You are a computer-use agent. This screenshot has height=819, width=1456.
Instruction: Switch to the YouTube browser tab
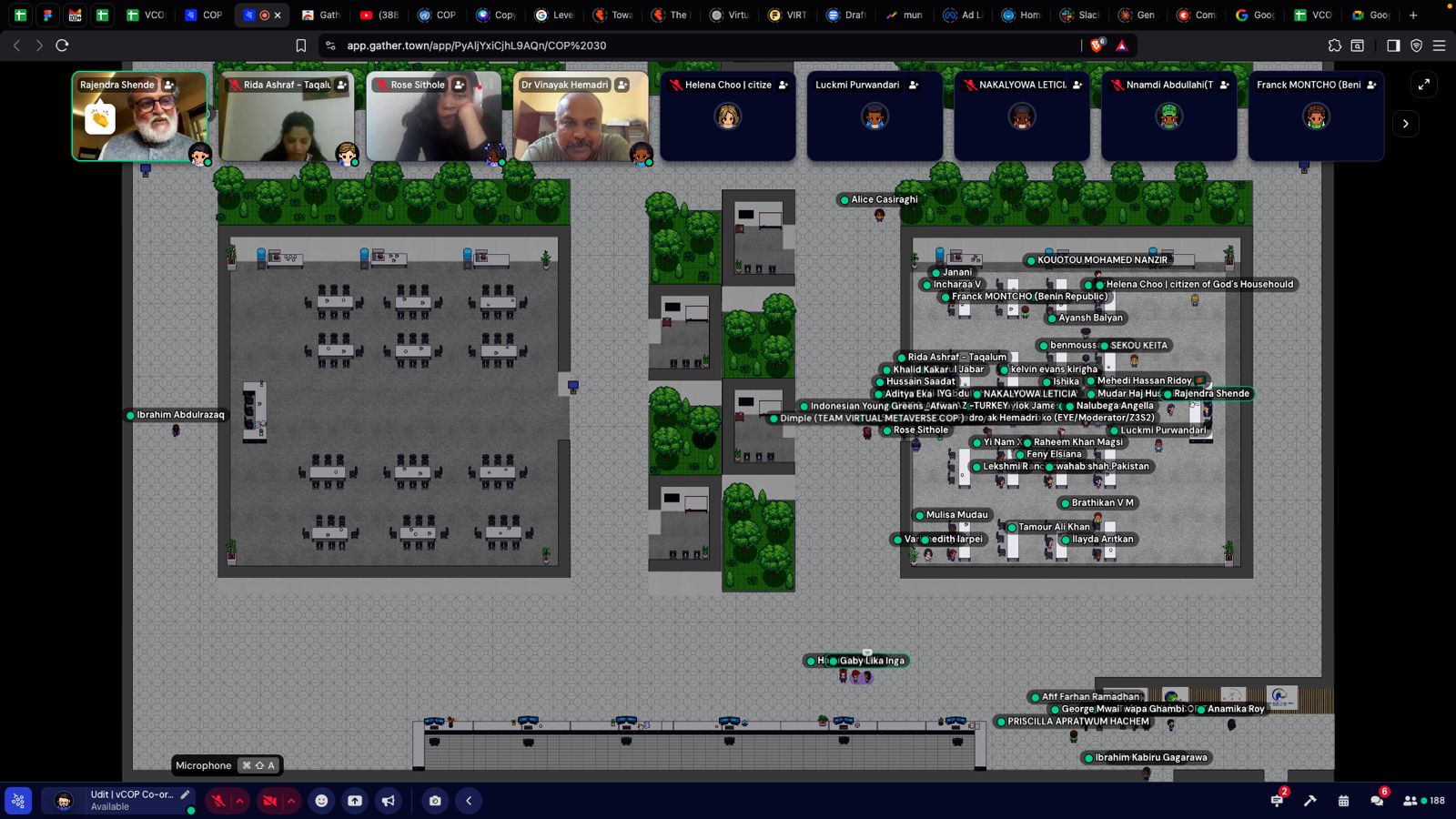[x=379, y=15]
